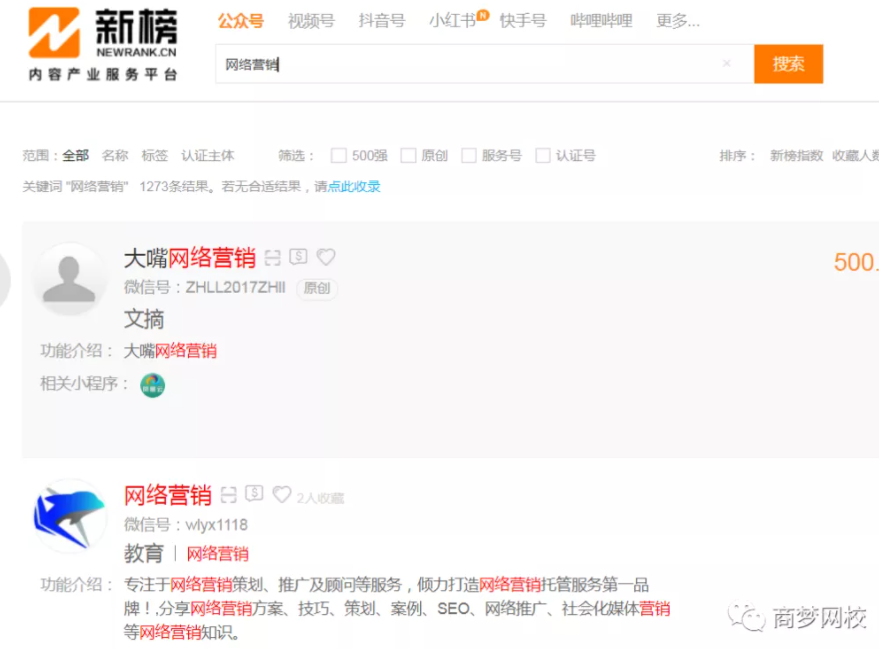Select range filter 认证主体
879x649 pixels.
coord(207,155)
